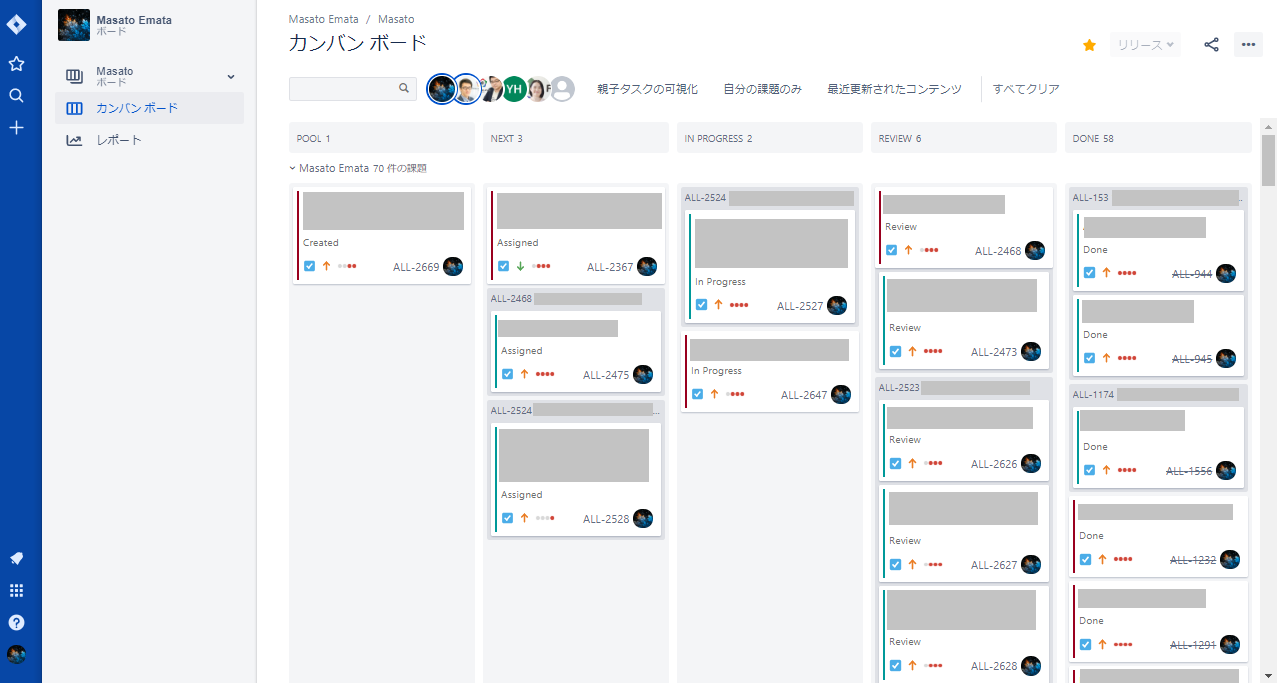Image resolution: width=1281 pixels, height=683 pixels.
Task: Share the board using the share icon
Action: [1211, 44]
